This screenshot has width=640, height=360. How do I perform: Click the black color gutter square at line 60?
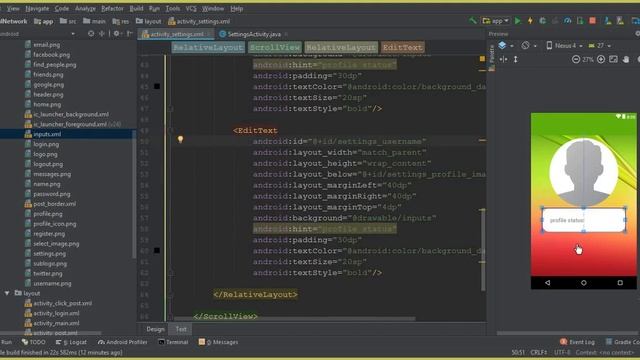point(157,251)
